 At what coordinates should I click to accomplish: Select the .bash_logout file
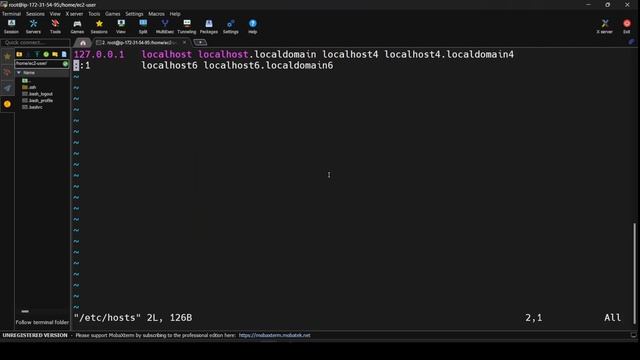tap(38, 94)
